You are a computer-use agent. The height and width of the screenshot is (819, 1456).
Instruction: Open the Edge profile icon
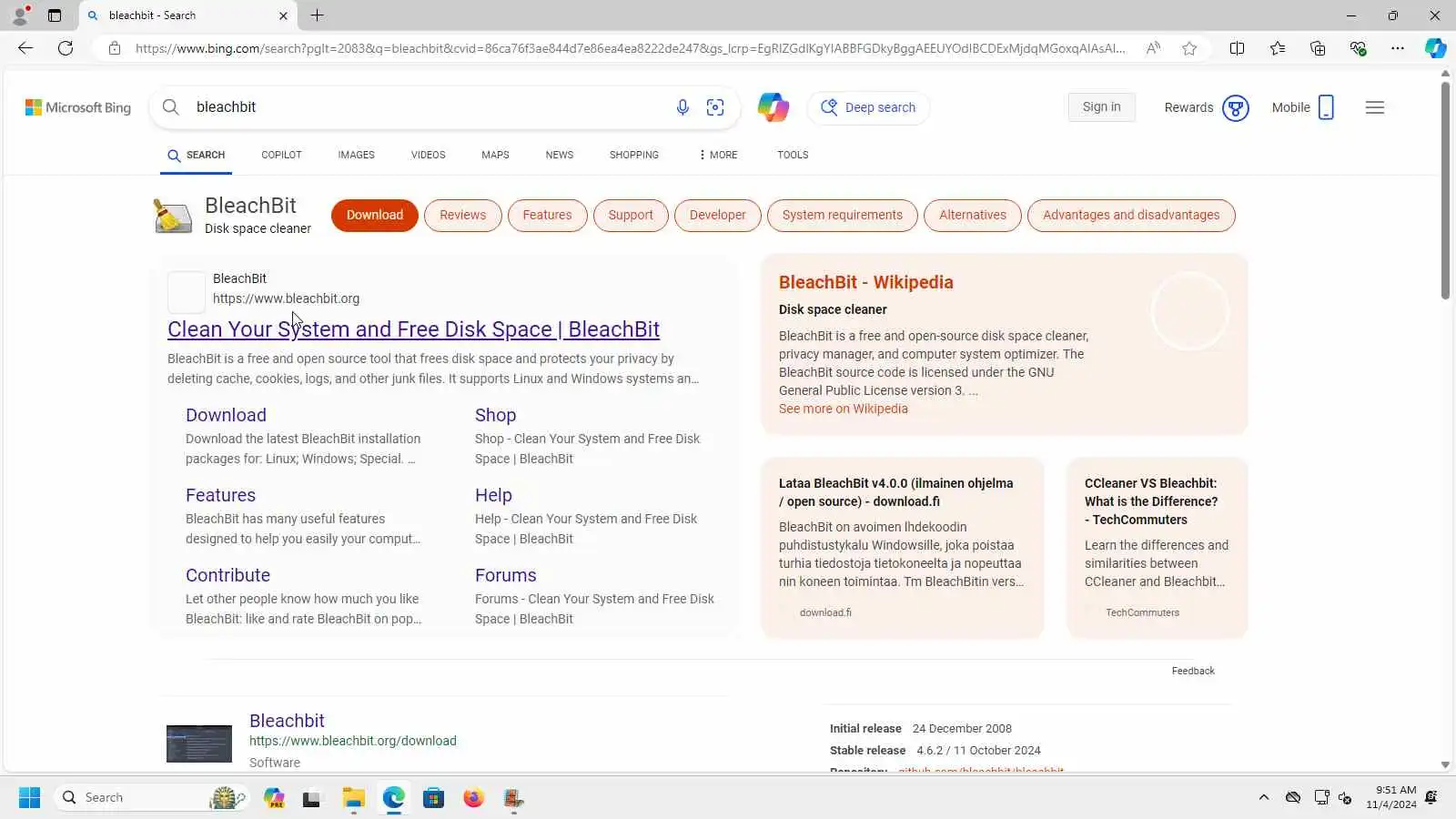pos(20,15)
